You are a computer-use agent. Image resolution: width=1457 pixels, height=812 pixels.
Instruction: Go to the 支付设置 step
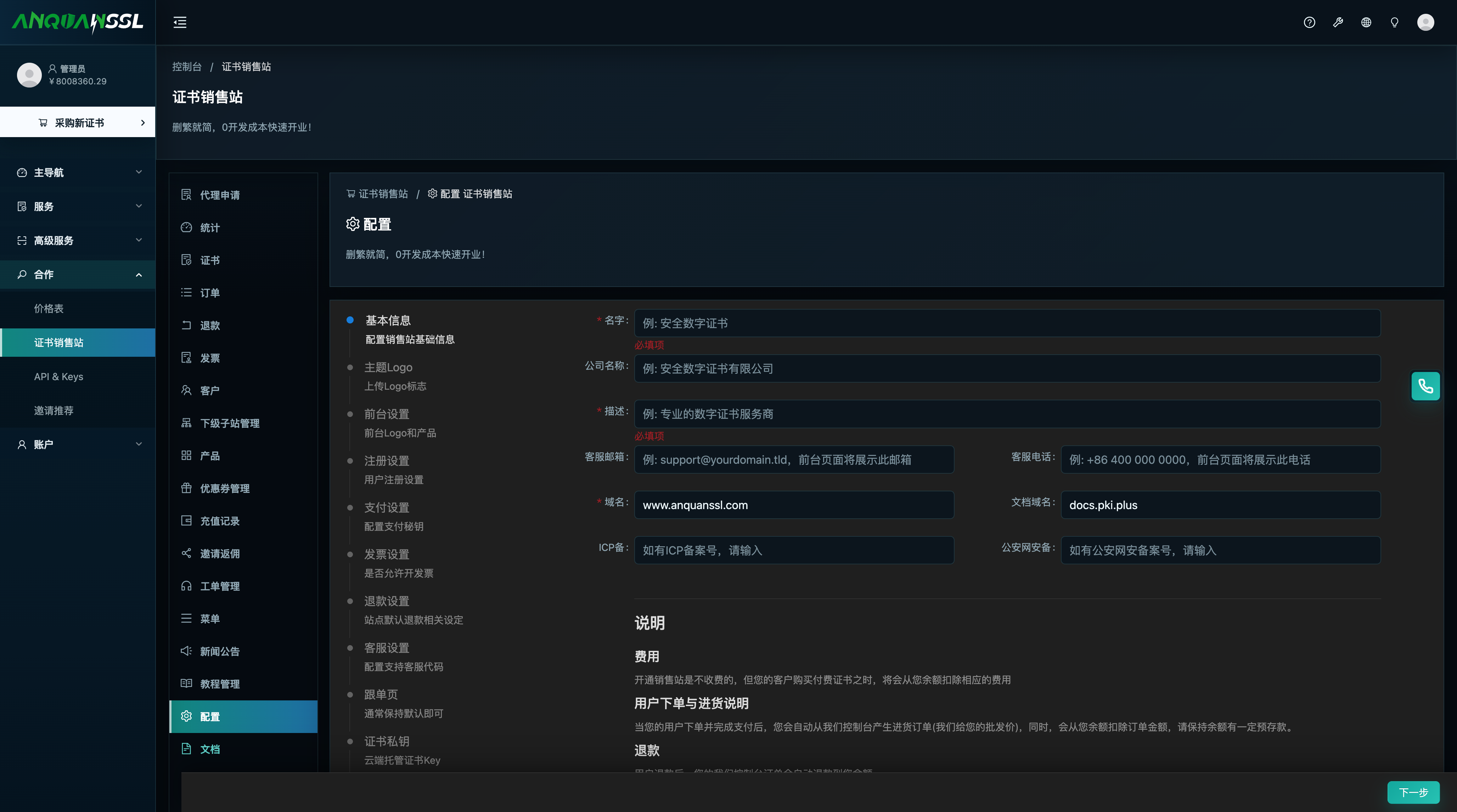(x=387, y=508)
